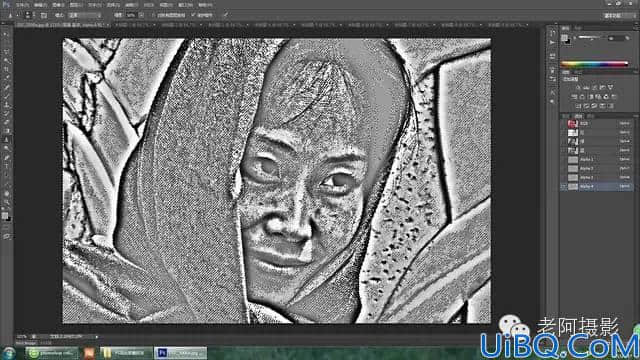Screen dimensions: 640x360
Task: Select the Move tool
Action: (x=7, y=34)
